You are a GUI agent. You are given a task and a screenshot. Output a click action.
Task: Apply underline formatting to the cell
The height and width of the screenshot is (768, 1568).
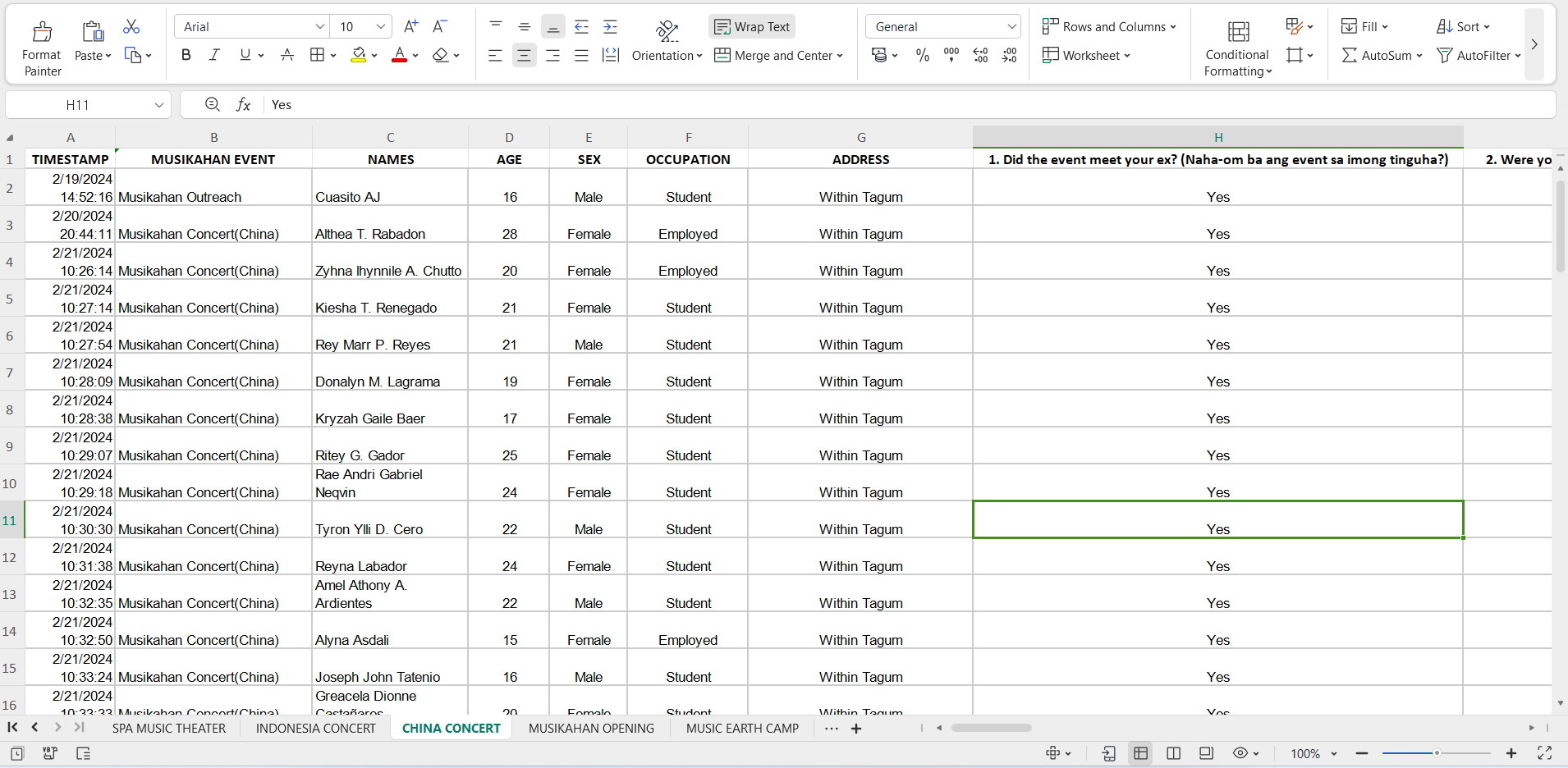245,55
